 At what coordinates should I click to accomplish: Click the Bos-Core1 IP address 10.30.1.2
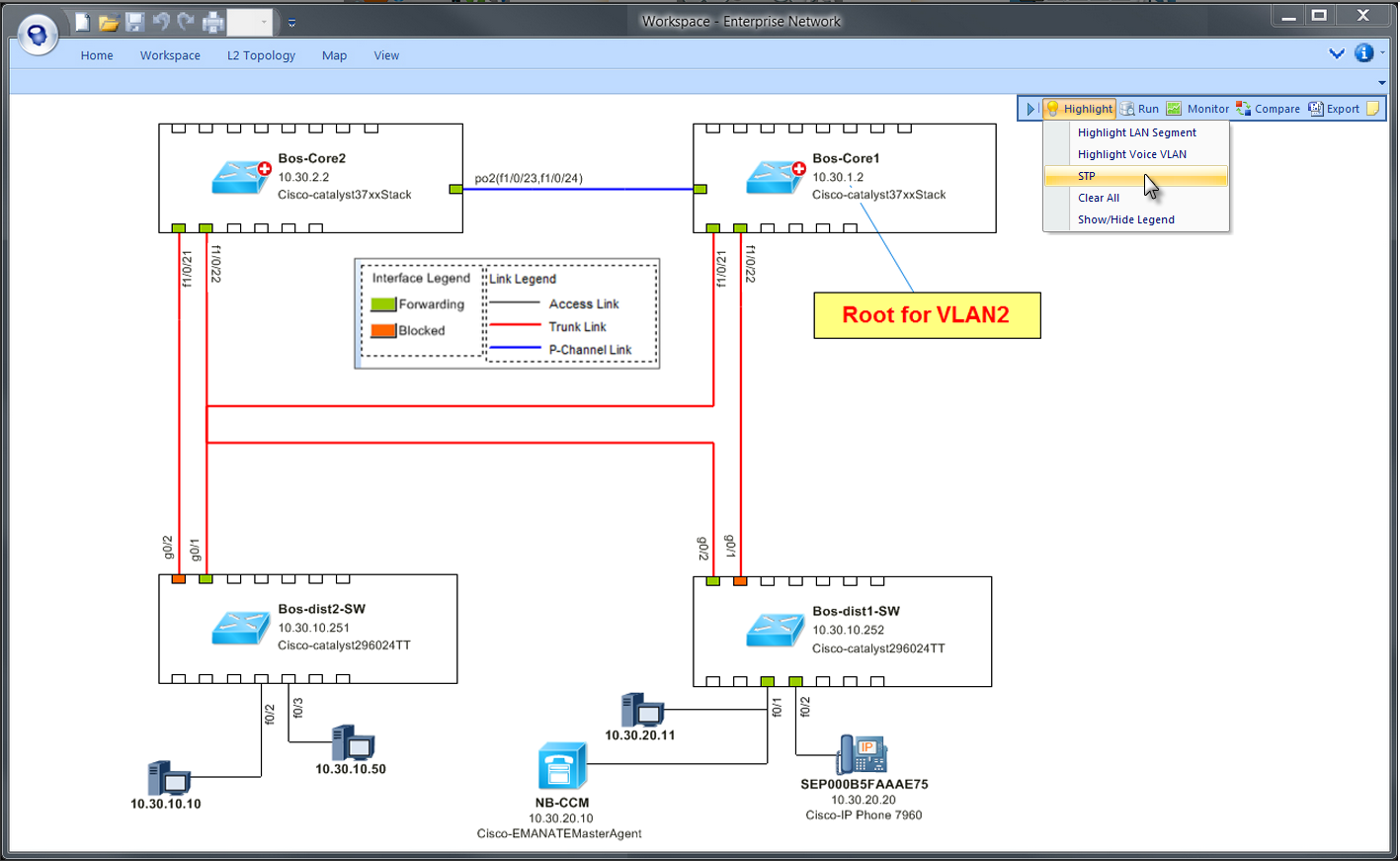[x=838, y=177]
